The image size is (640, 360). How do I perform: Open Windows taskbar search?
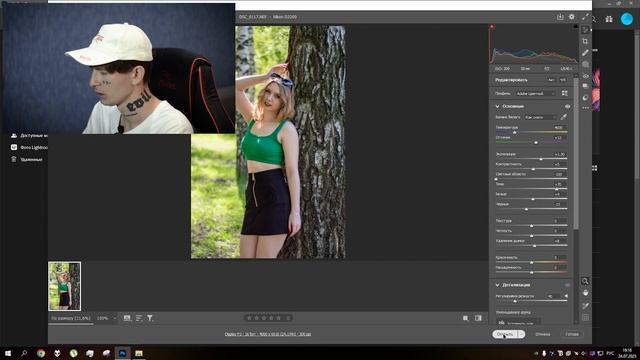click(x=24, y=353)
